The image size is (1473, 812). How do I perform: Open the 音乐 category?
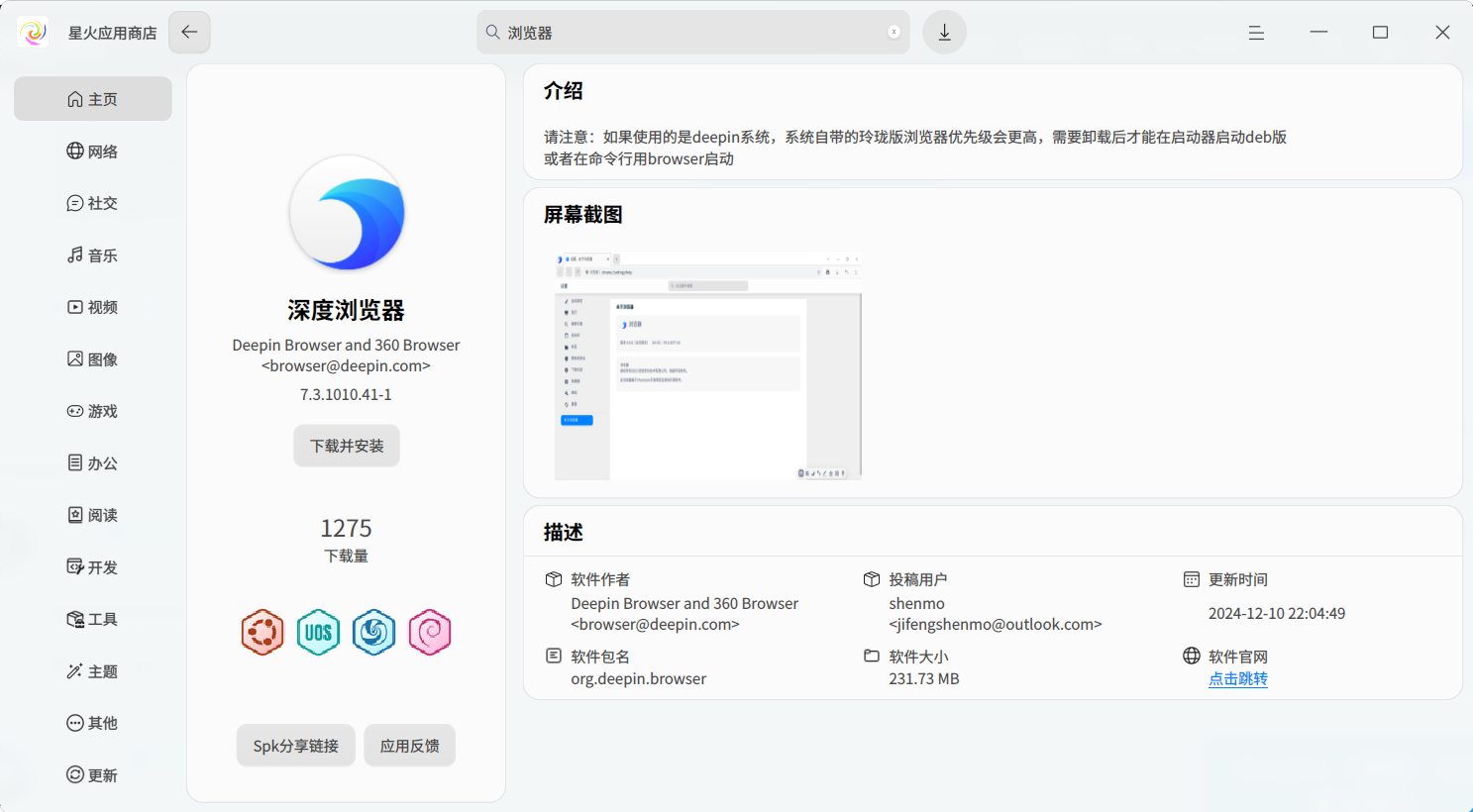(x=92, y=255)
